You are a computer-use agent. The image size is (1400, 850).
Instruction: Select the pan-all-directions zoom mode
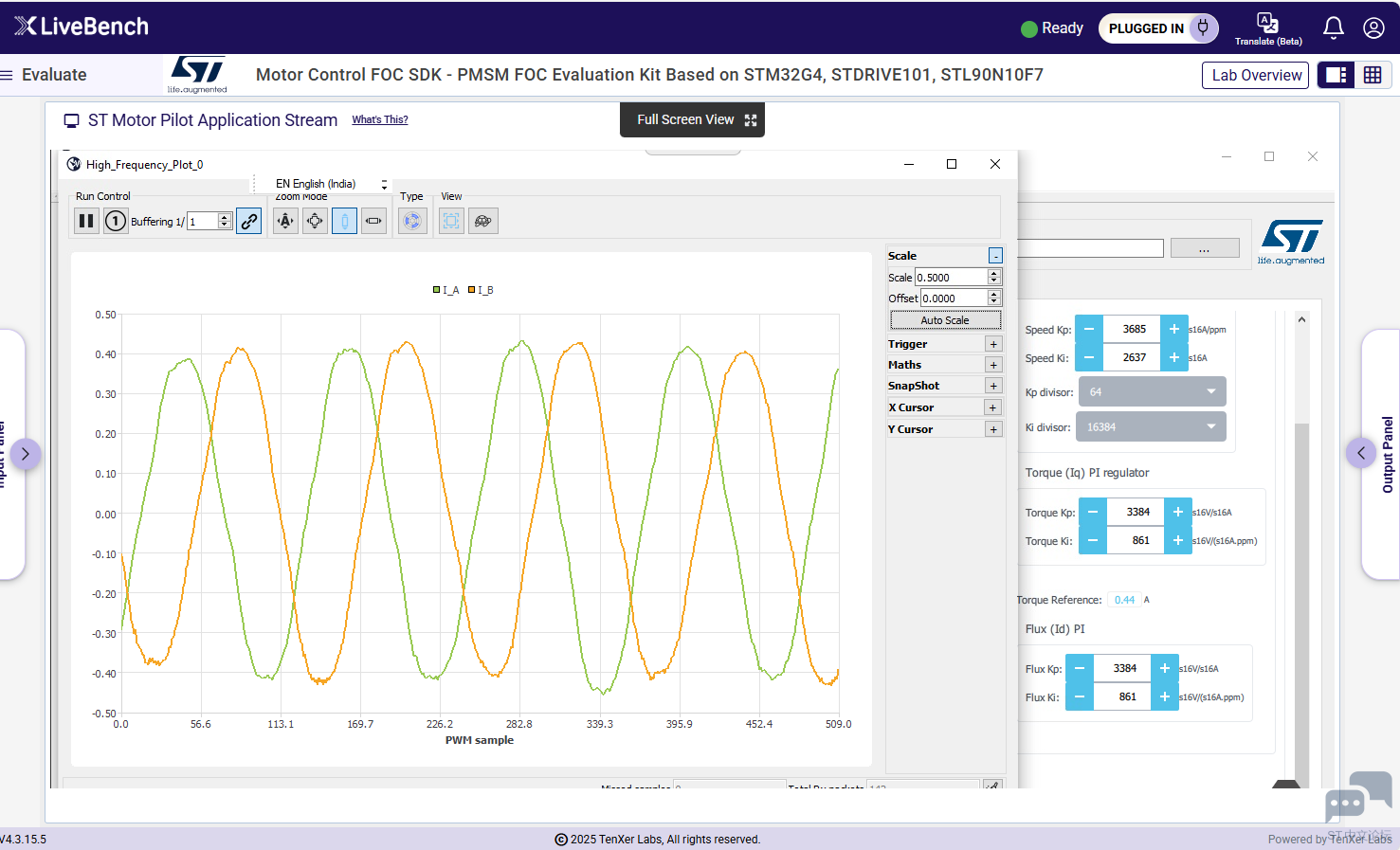coord(315,221)
